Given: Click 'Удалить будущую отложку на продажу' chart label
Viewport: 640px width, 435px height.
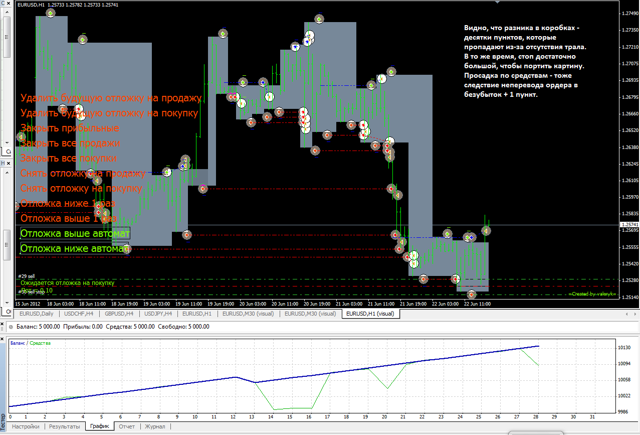Looking at the screenshot, I should click(111, 98).
